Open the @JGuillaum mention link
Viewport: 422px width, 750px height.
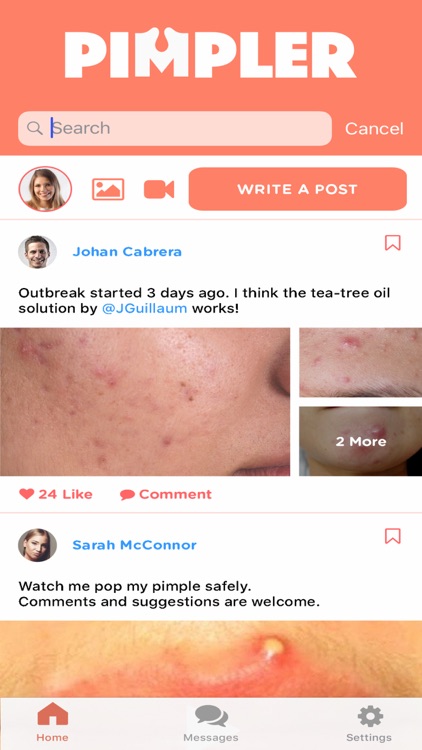[x=144, y=309]
